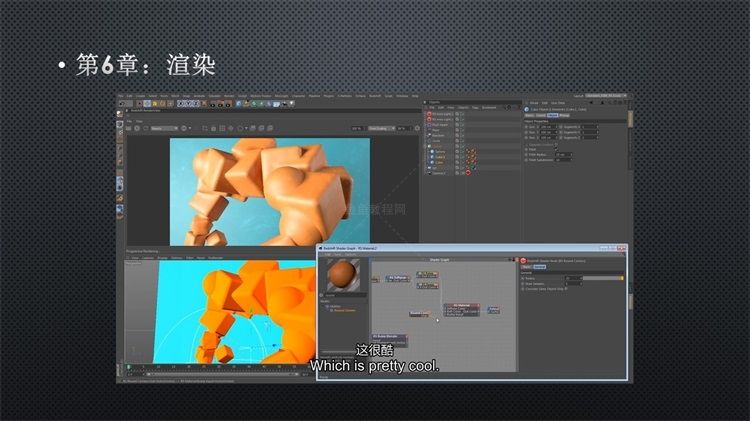
Task: Click the grid icon in RenderView toolbar
Action: point(222,128)
